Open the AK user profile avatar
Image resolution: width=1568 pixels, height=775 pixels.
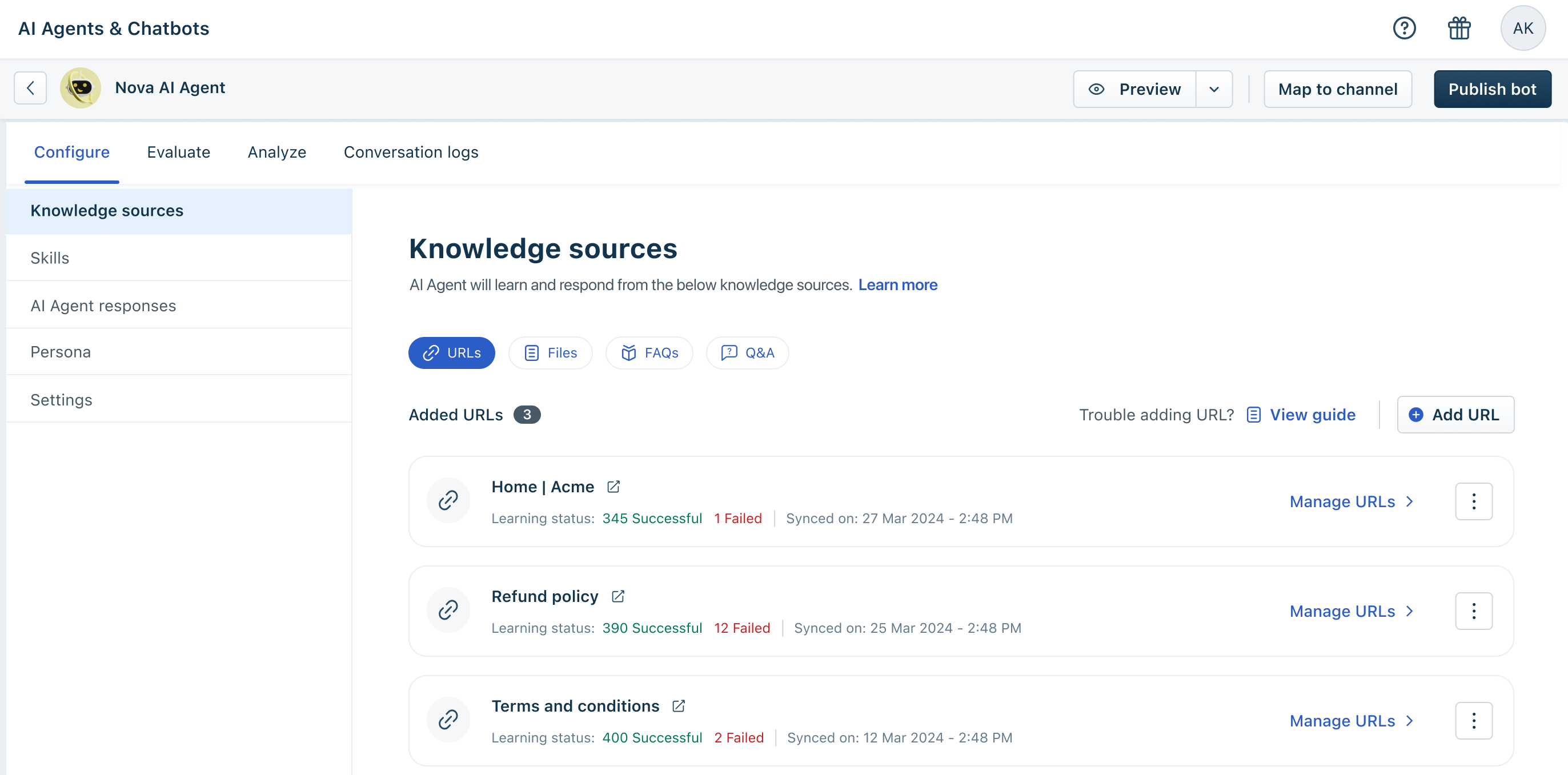point(1522,28)
